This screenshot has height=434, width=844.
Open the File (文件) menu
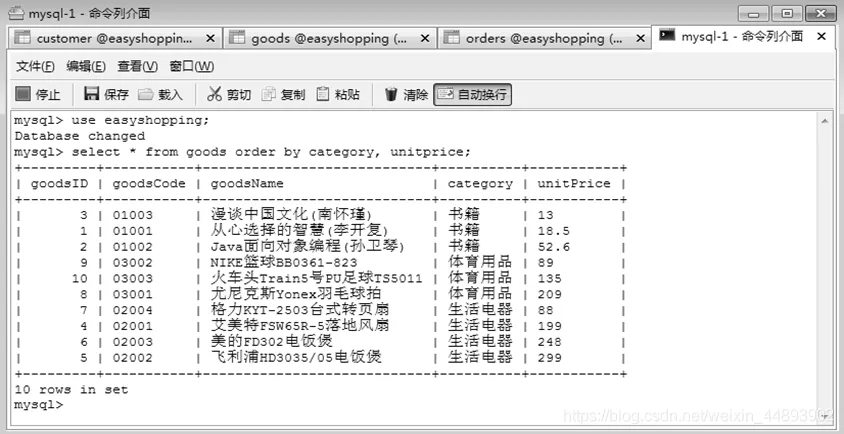(x=35, y=66)
